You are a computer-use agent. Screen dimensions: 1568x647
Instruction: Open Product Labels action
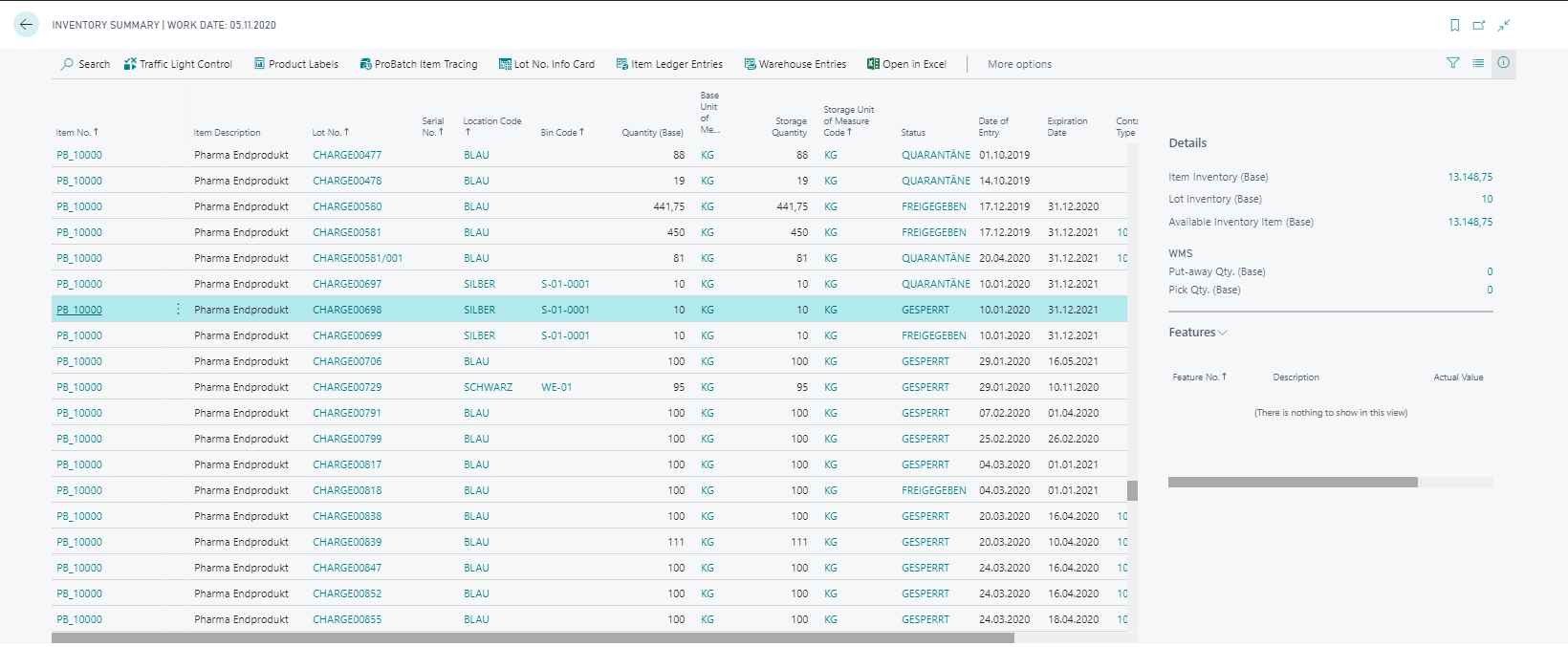tap(296, 64)
